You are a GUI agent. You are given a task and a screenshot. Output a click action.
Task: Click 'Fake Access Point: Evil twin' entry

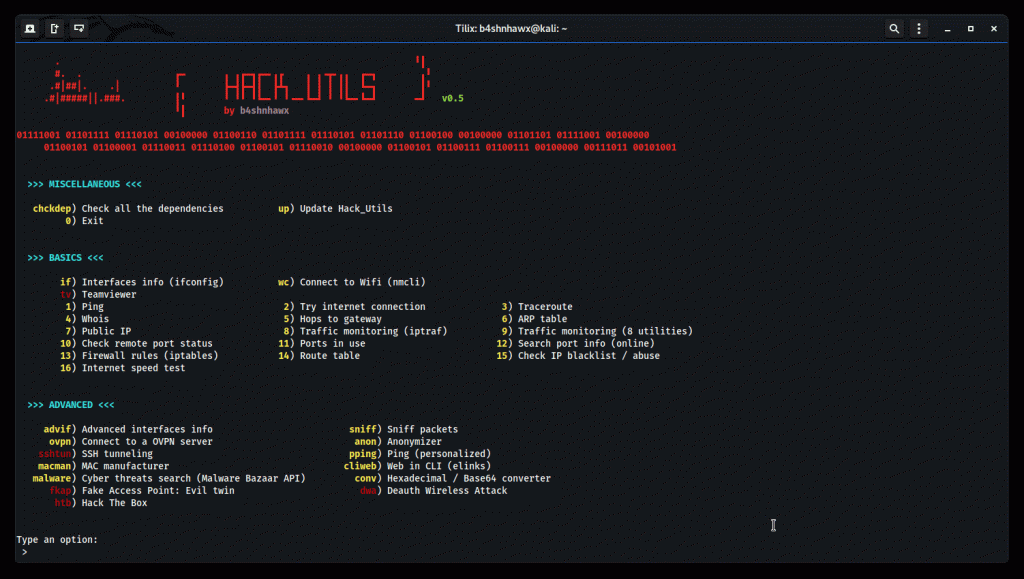tap(158, 491)
